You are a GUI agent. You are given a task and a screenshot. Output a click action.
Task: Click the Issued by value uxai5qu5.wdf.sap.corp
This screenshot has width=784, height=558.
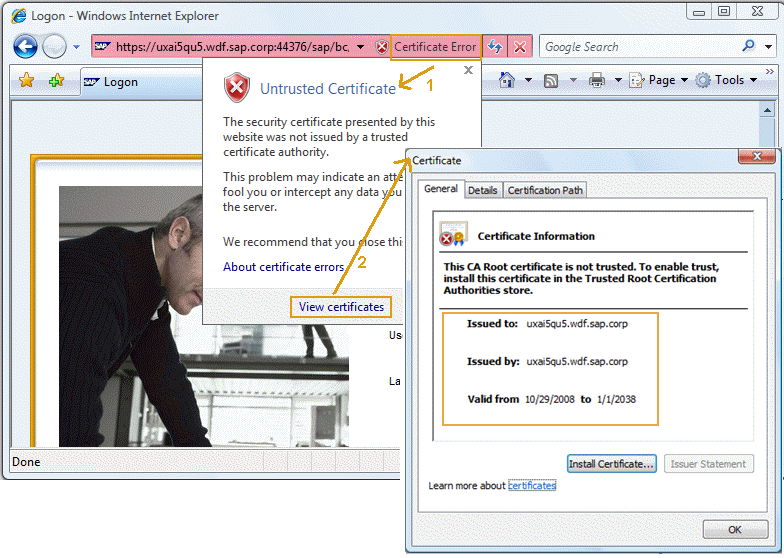[577, 362]
